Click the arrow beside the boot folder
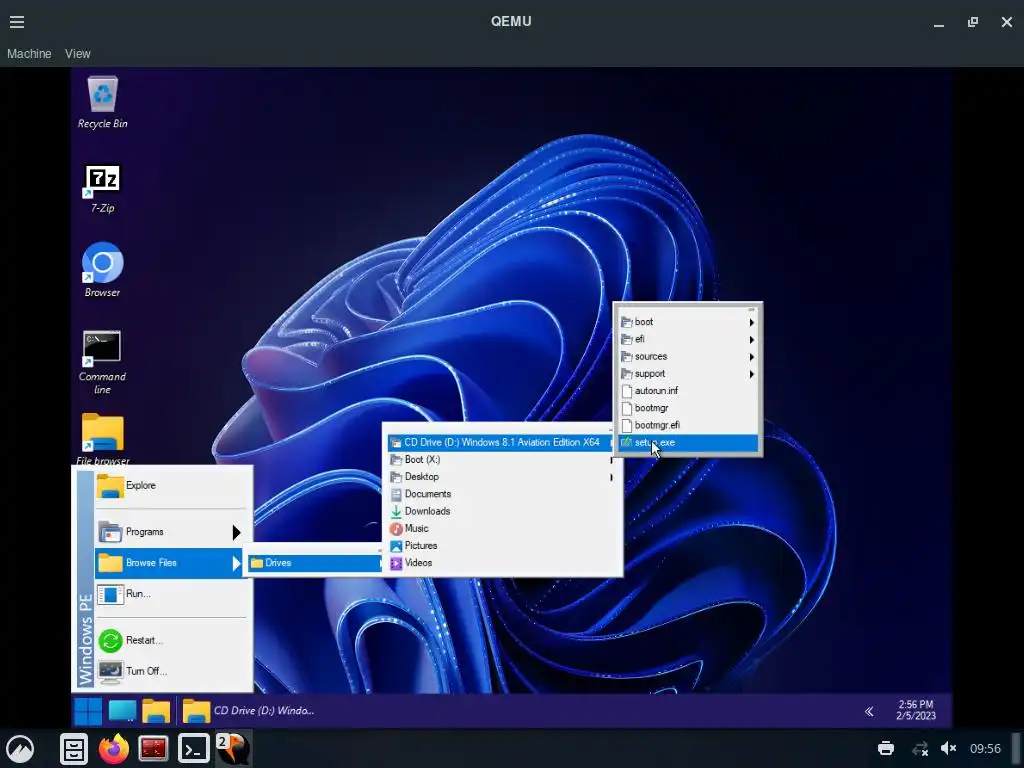1024x768 pixels. pyautogui.click(x=752, y=322)
